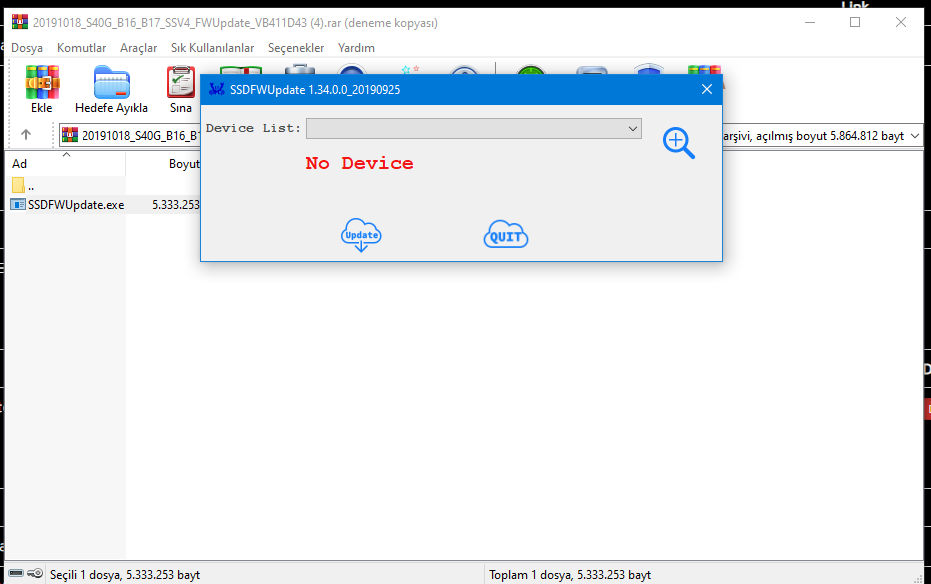Click the red 'No Device' message
The height and width of the screenshot is (584, 931).
(359, 163)
